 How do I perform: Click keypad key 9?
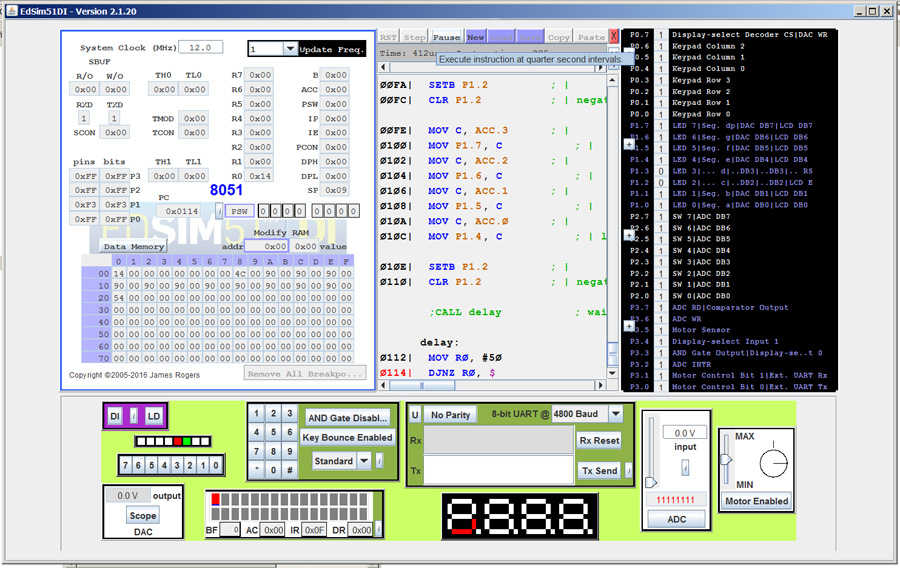pos(290,451)
